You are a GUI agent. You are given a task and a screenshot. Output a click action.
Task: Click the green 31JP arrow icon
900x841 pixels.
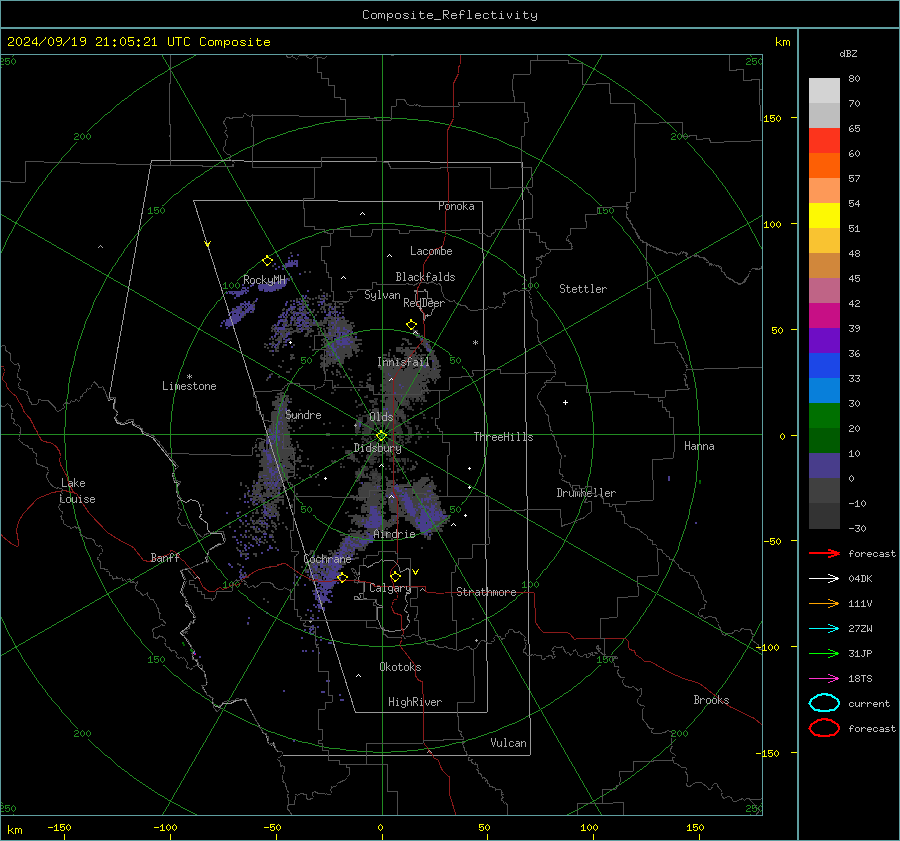click(824, 653)
